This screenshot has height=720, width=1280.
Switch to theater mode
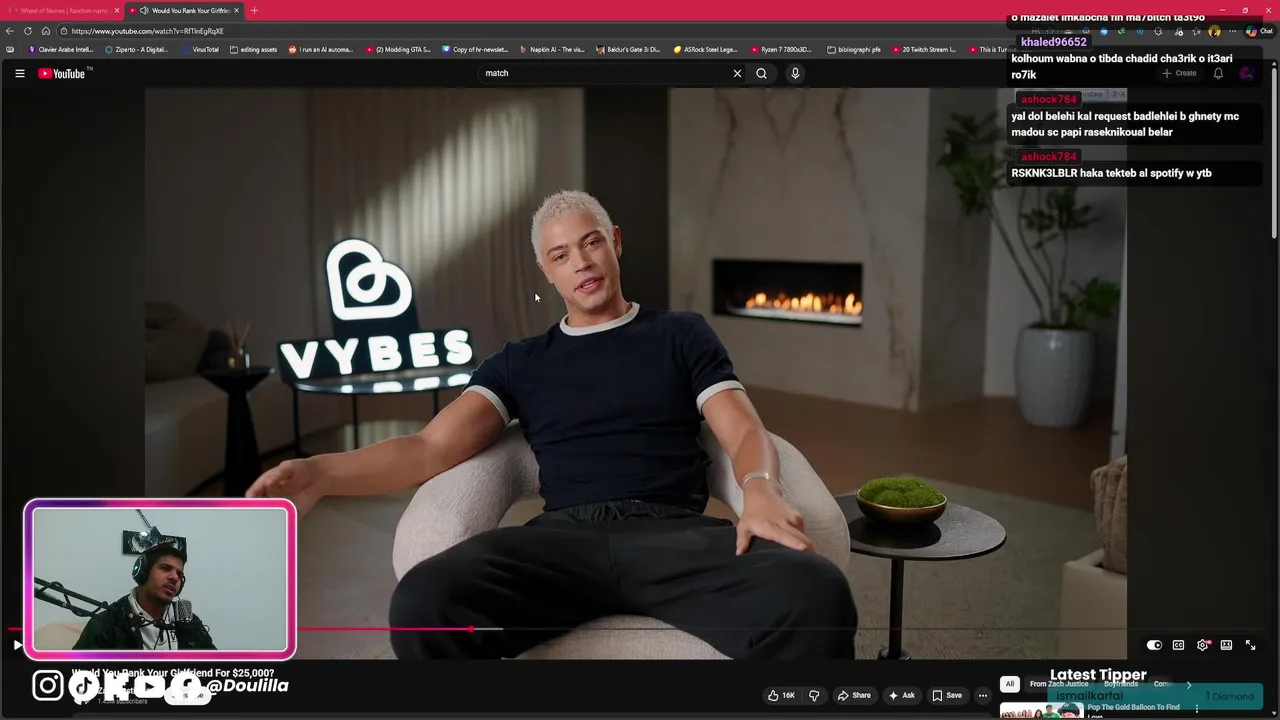click(x=1226, y=645)
